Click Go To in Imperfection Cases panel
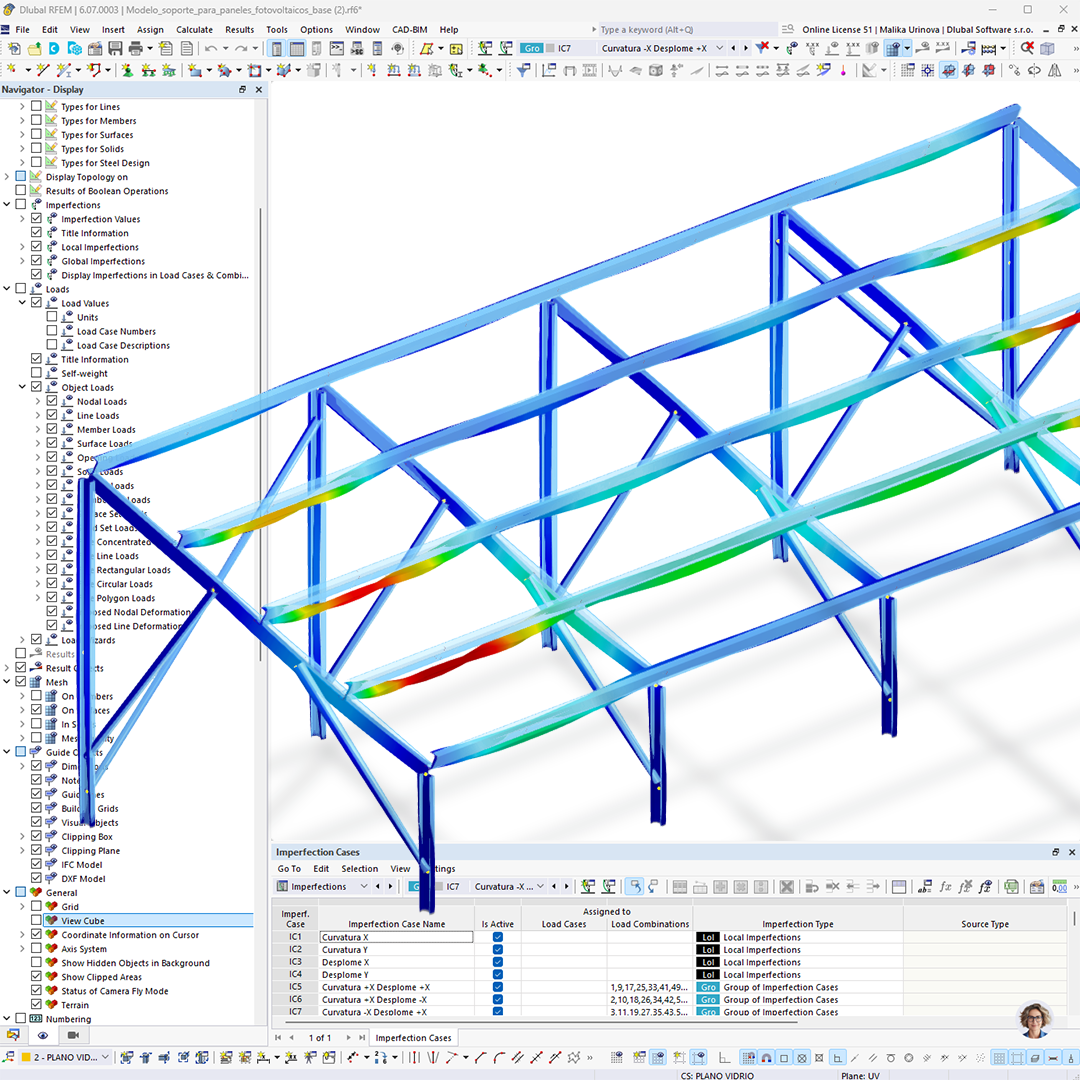The image size is (1080, 1080). click(x=289, y=869)
